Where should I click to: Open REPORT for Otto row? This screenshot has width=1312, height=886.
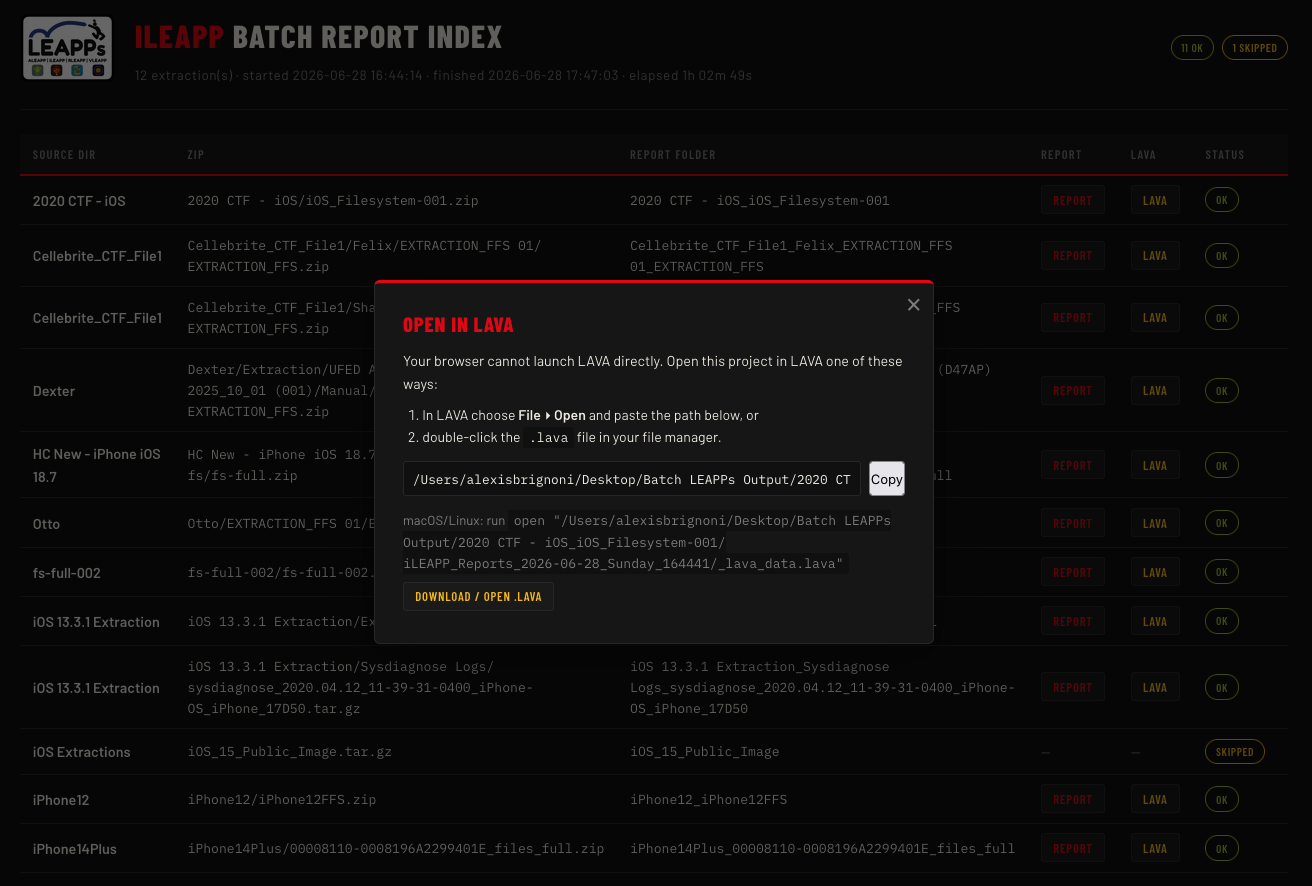[x=1072, y=523]
